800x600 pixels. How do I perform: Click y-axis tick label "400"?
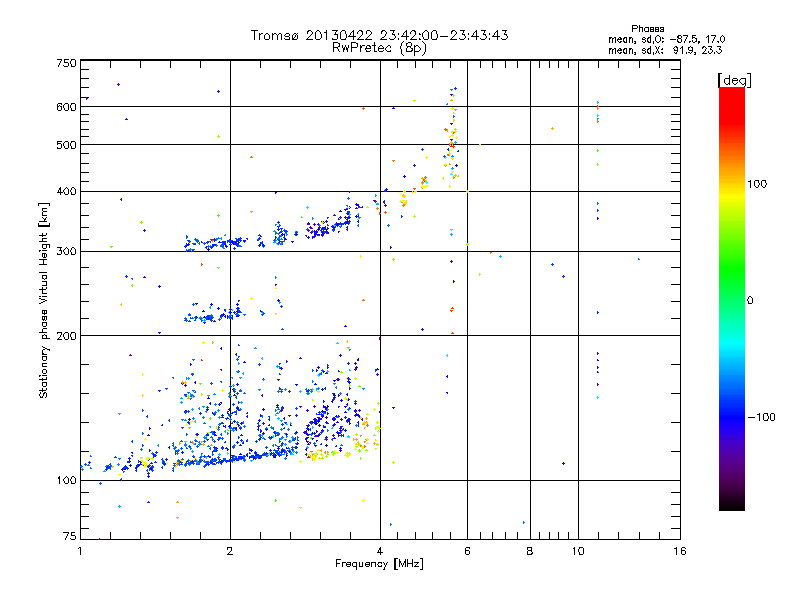pyautogui.click(x=67, y=192)
